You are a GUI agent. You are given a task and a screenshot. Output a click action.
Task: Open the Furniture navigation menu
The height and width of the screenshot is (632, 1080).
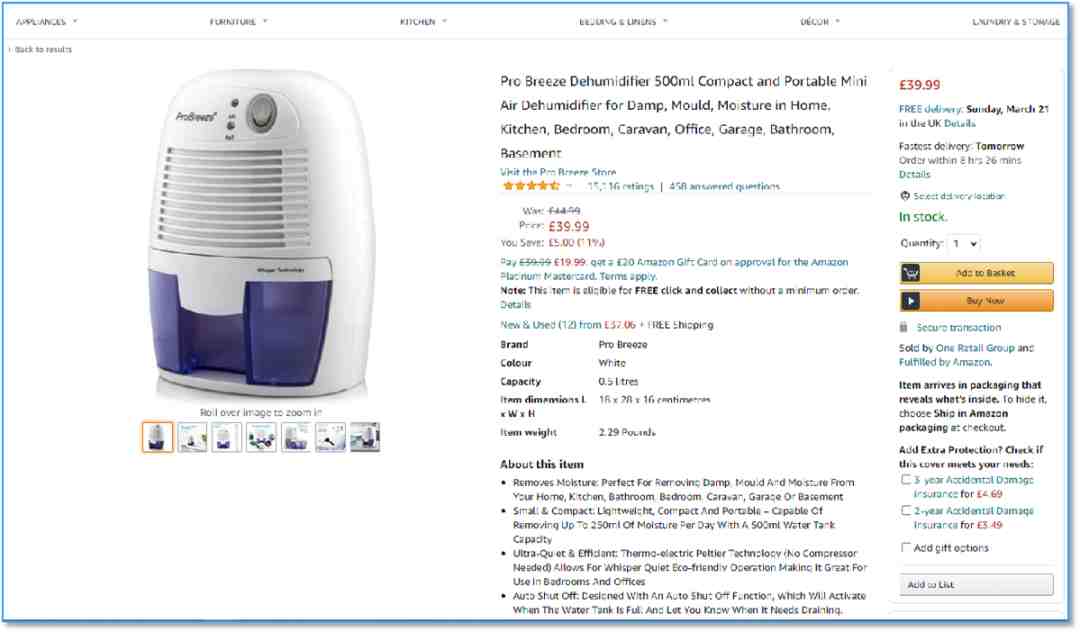238,22
